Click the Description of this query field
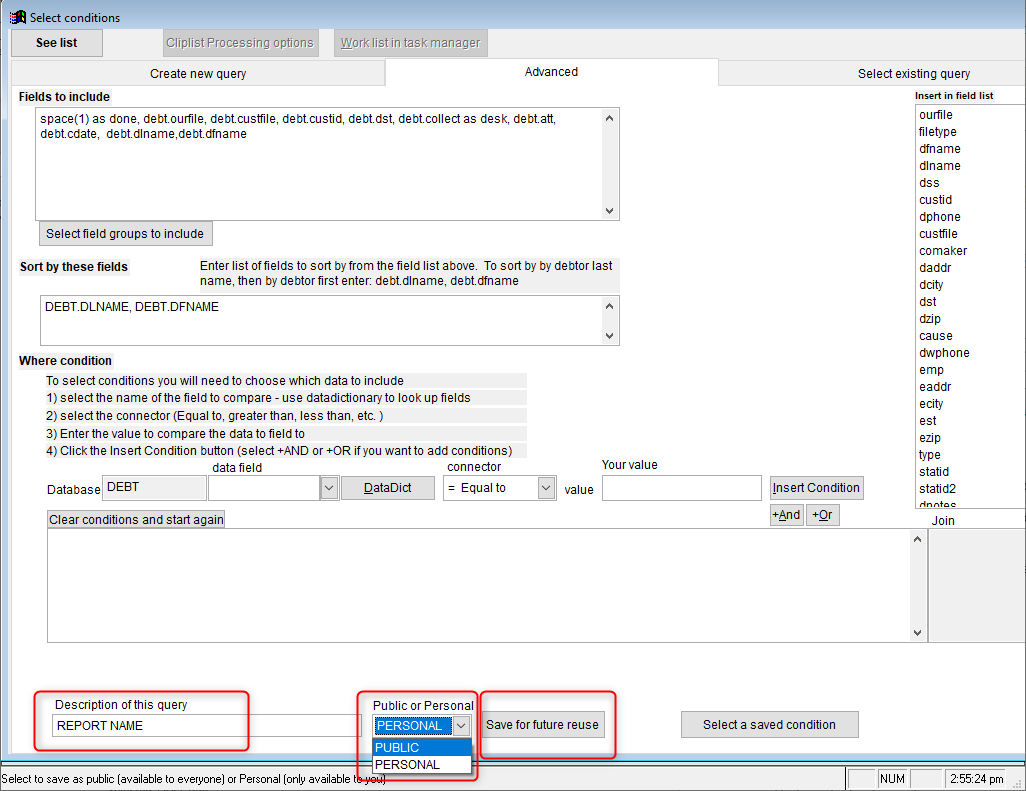This screenshot has height=791, width=1026. coord(206,726)
